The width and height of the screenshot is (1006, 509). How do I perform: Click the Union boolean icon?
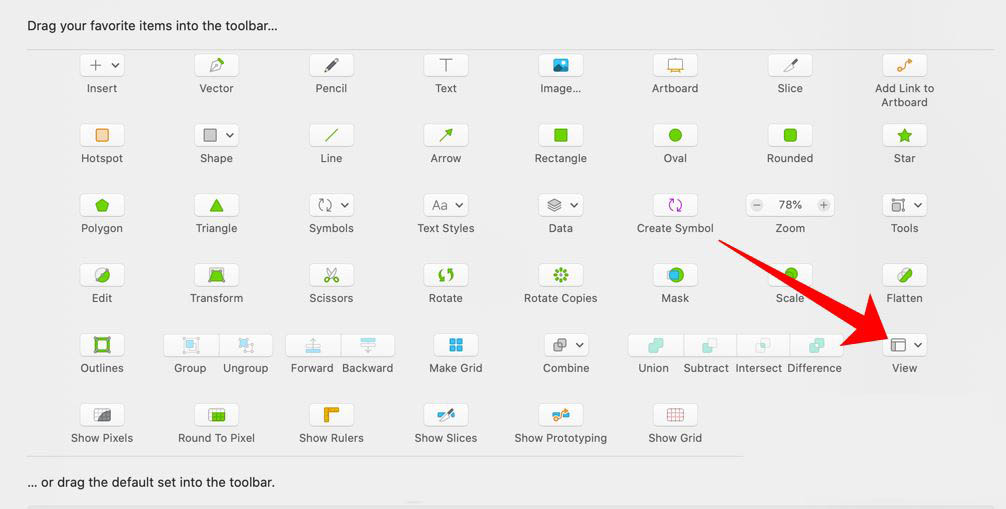coord(656,345)
